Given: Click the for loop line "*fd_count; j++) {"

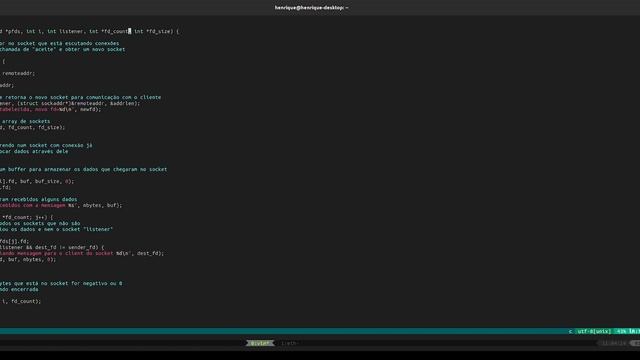Looking at the screenshot, I should (x=27, y=218).
